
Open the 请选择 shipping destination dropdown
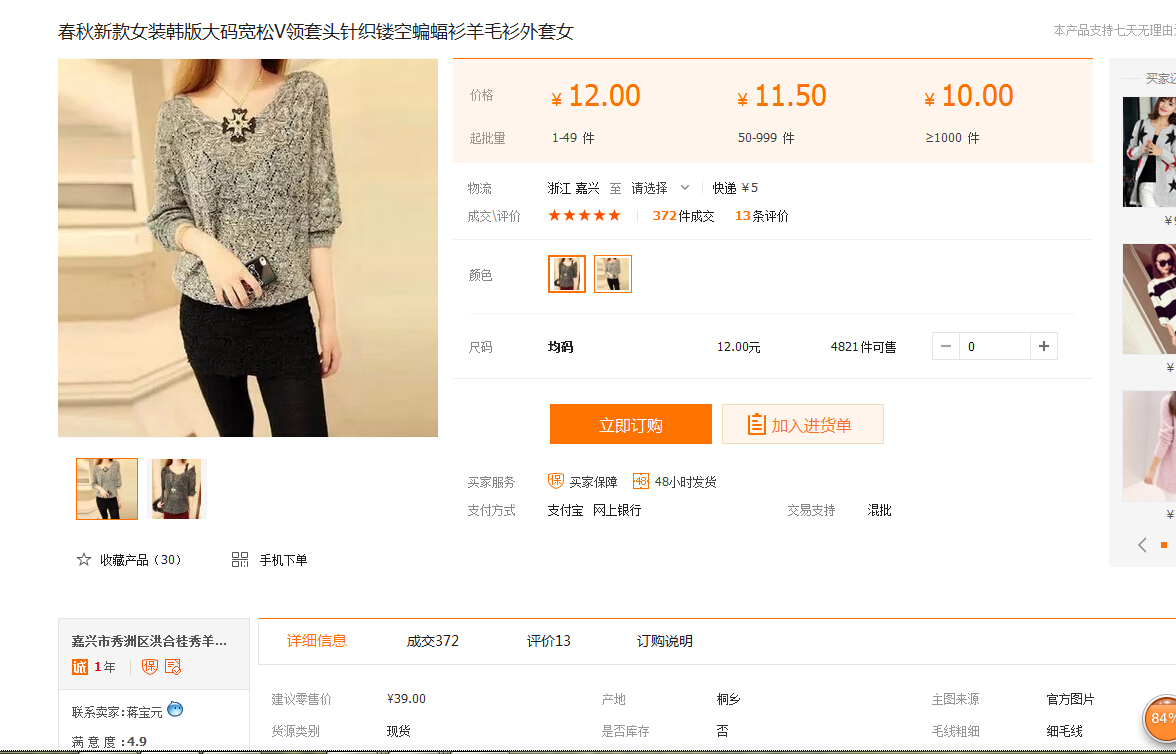pyautogui.click(x=660, y=188)
